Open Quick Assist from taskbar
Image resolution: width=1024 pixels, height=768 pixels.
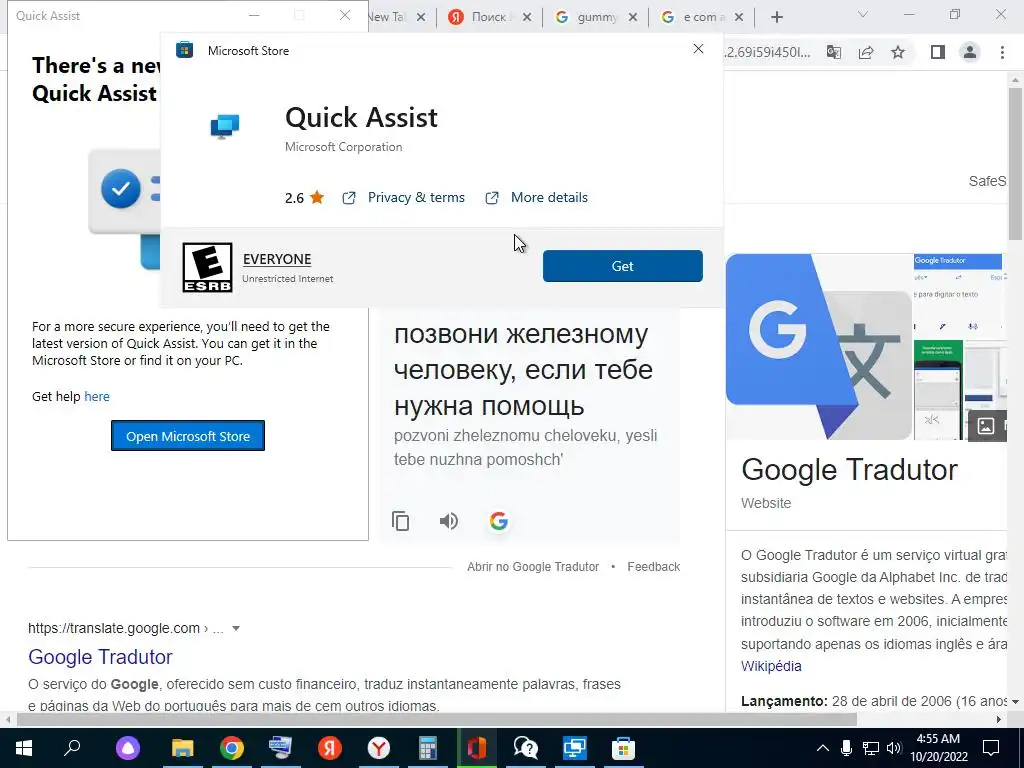click(x=575, y=748)
